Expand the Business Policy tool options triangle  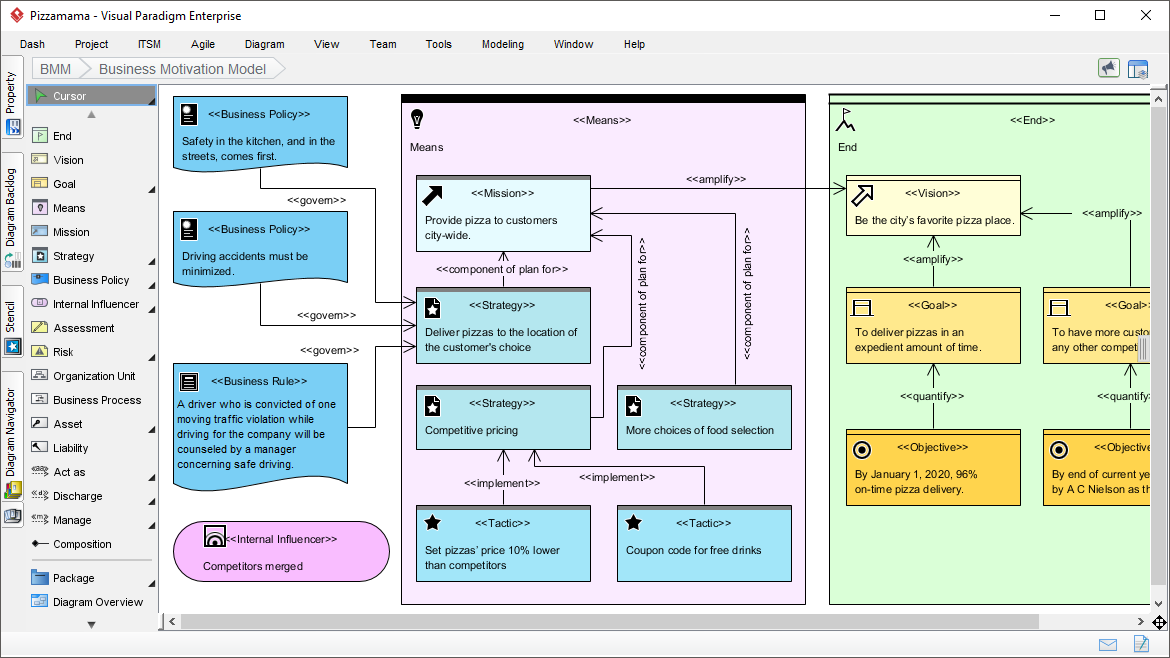tap(151, 286)
